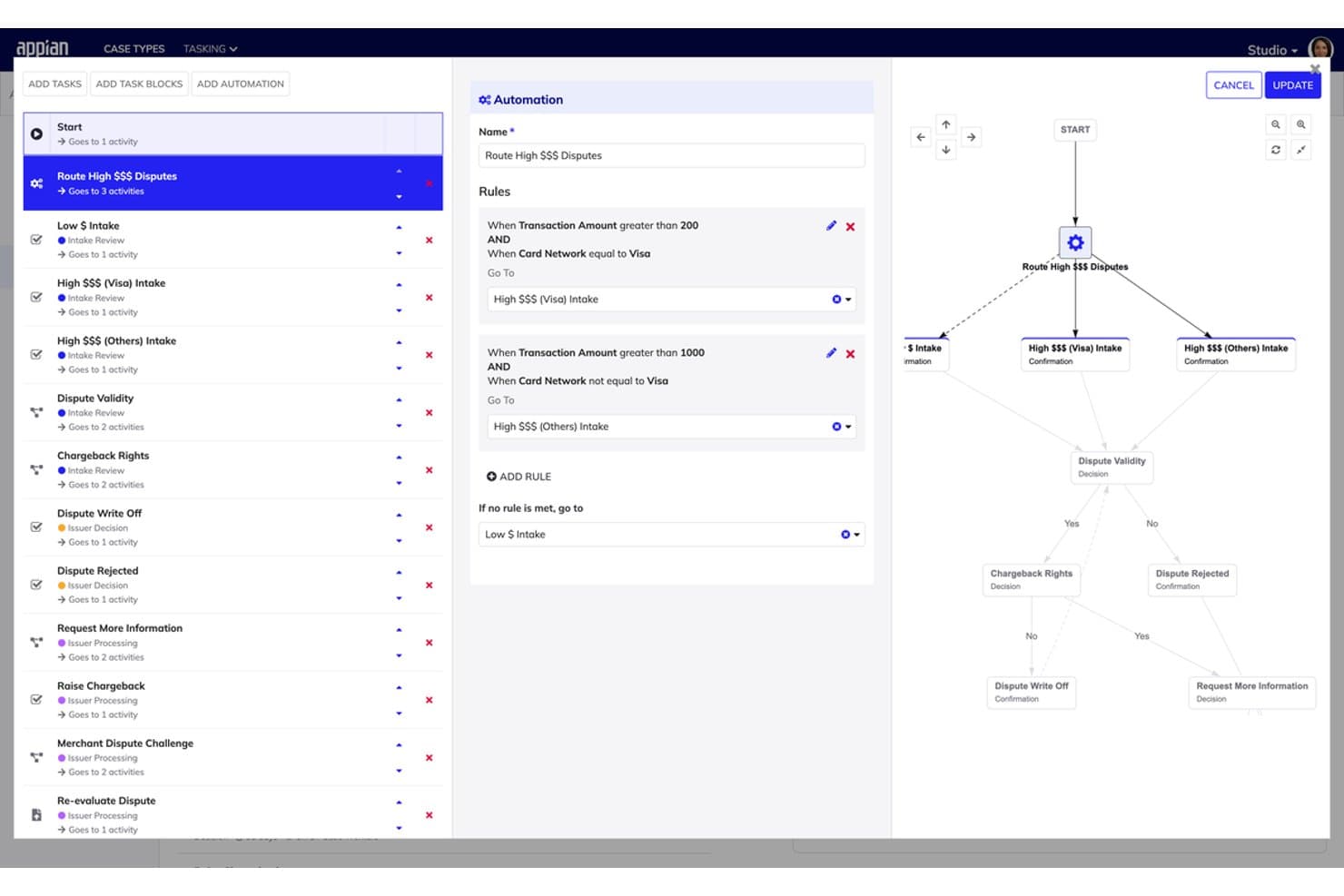Viewport: 1344px width, 896px height.
Task: Remove the Dispute Validity task
Action: click(430, 413)
